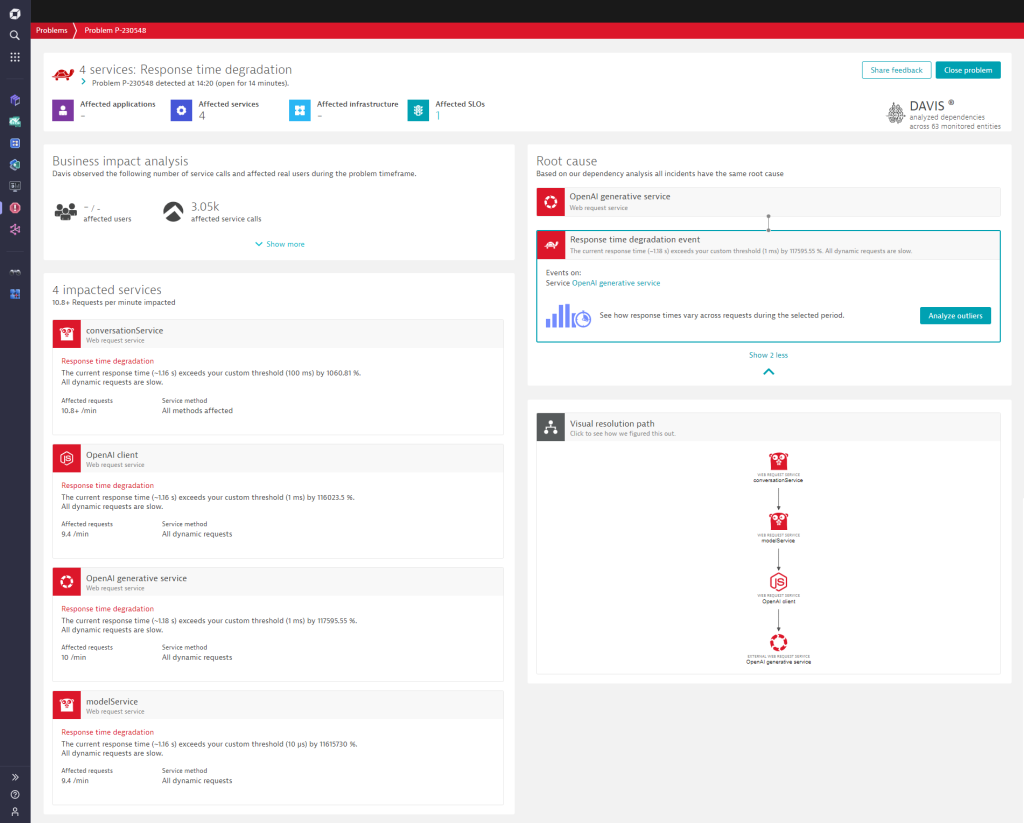
Task: Collapse root cause via Show 2 less
Action: 768,354
